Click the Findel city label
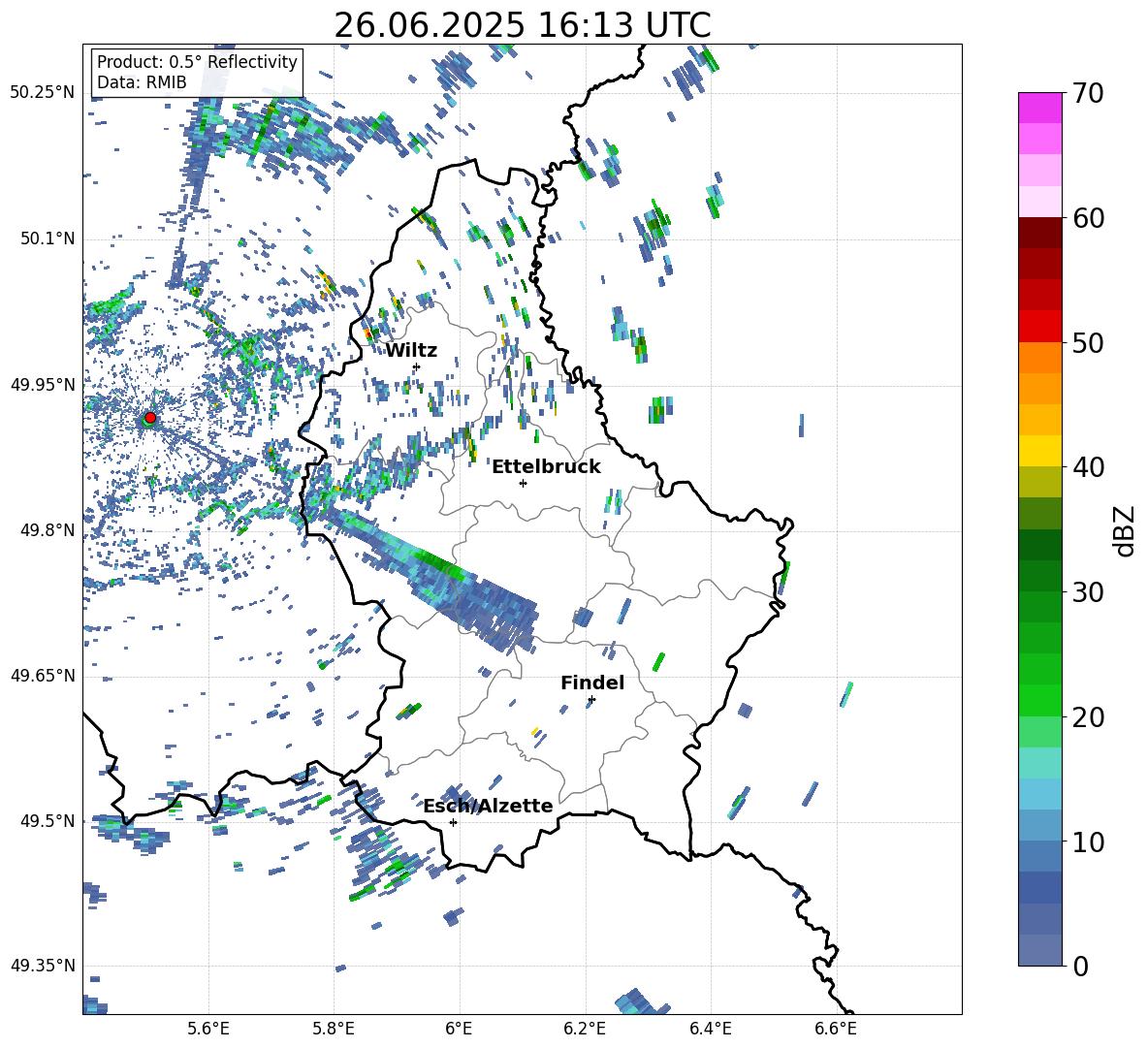The image size is (1148, 1048). [592, 683]
